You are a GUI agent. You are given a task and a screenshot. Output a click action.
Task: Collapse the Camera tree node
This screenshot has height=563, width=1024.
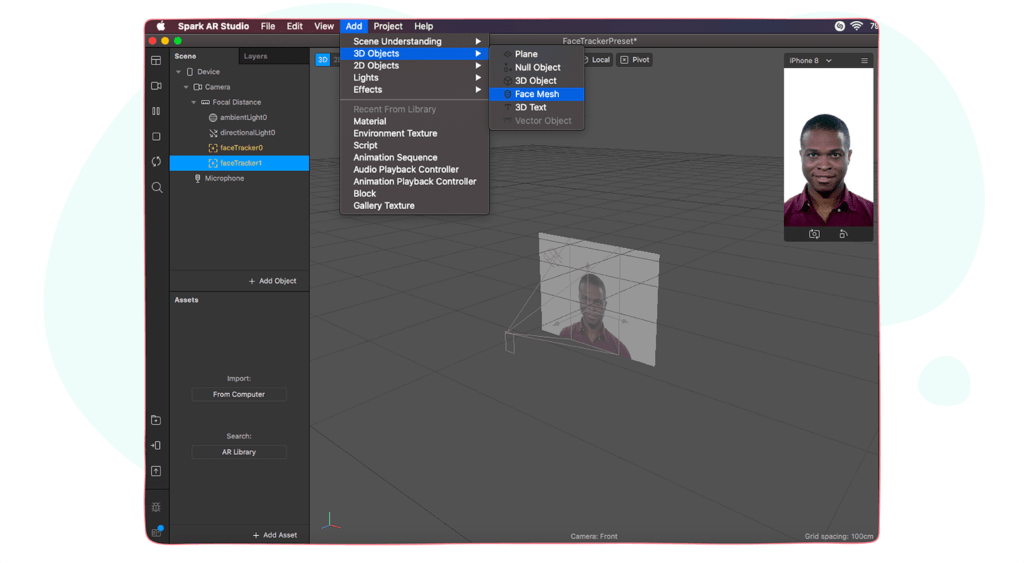point(186,87)
